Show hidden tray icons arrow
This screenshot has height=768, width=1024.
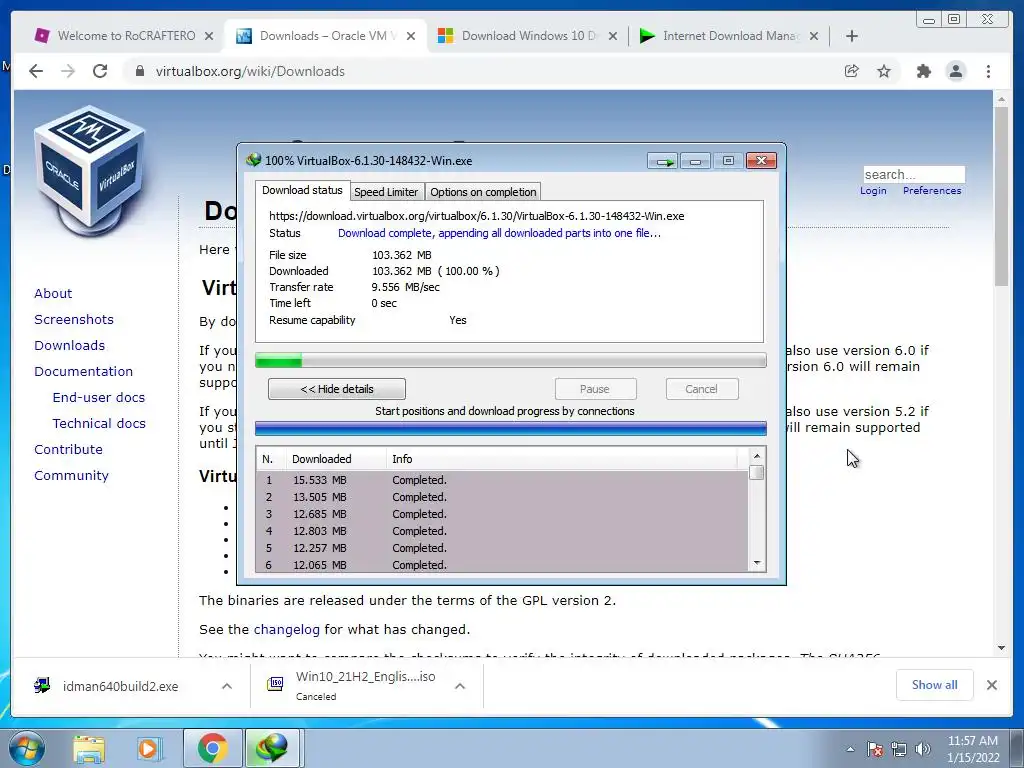(x=850, y=749)
